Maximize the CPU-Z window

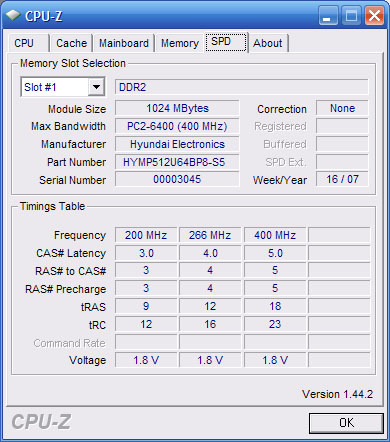point(351,16)
